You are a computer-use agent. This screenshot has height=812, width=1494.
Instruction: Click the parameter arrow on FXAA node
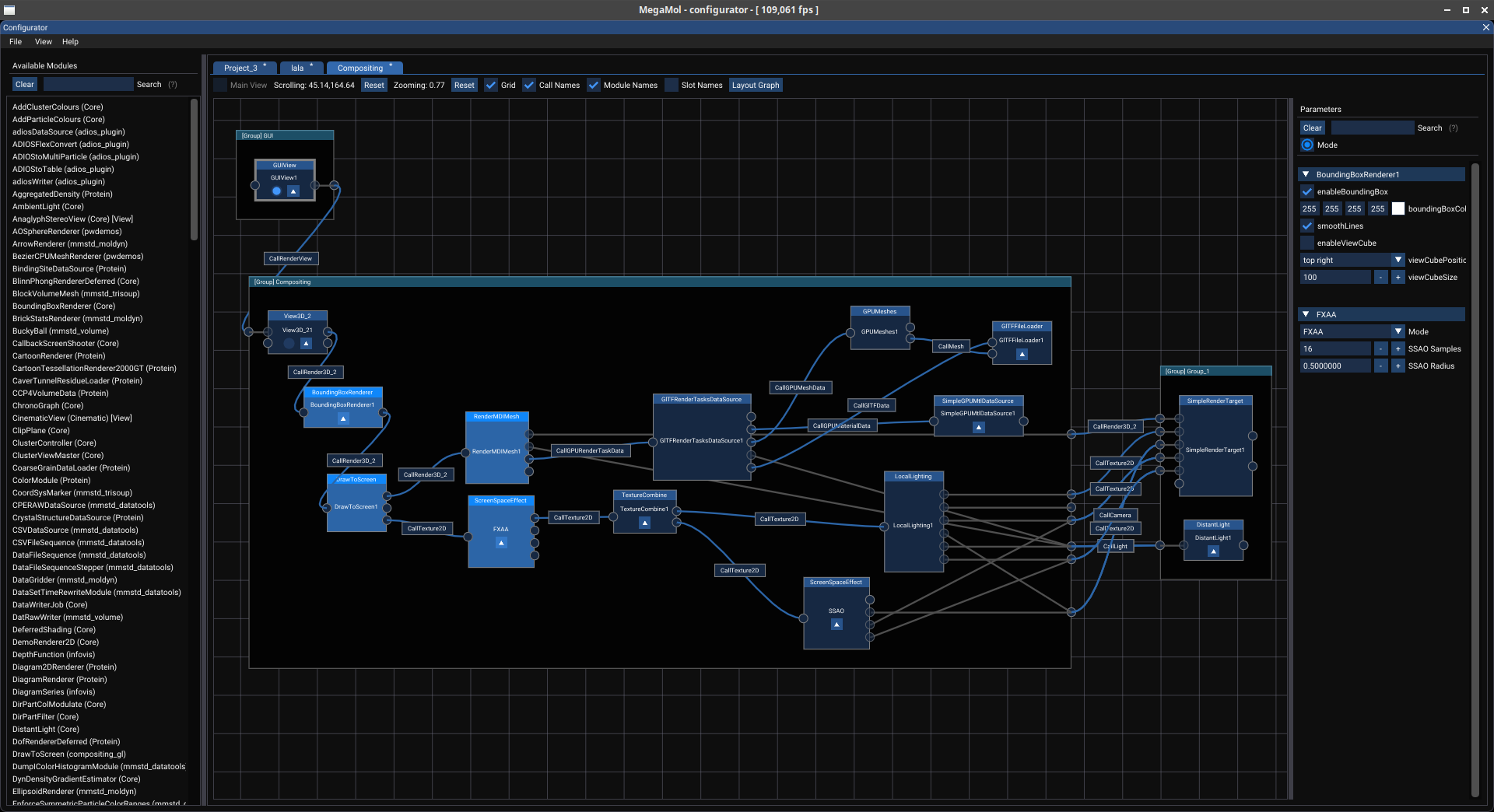(x=501, y=543)
